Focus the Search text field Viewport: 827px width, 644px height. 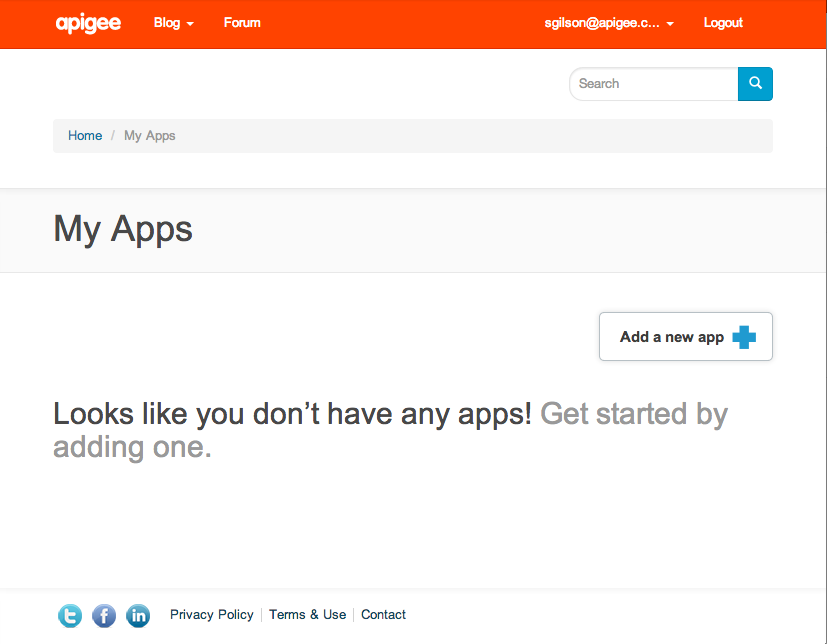coord(654,84)
